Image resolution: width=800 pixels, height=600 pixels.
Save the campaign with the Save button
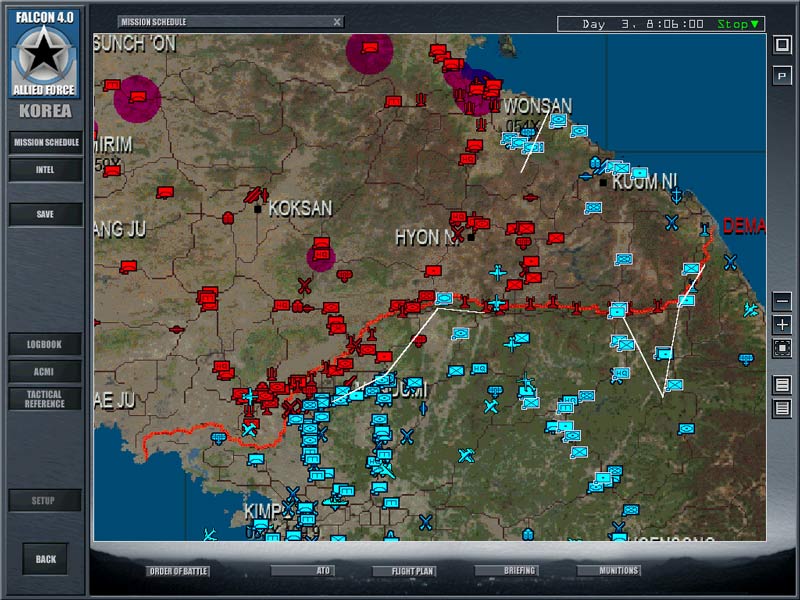[46, 214]
